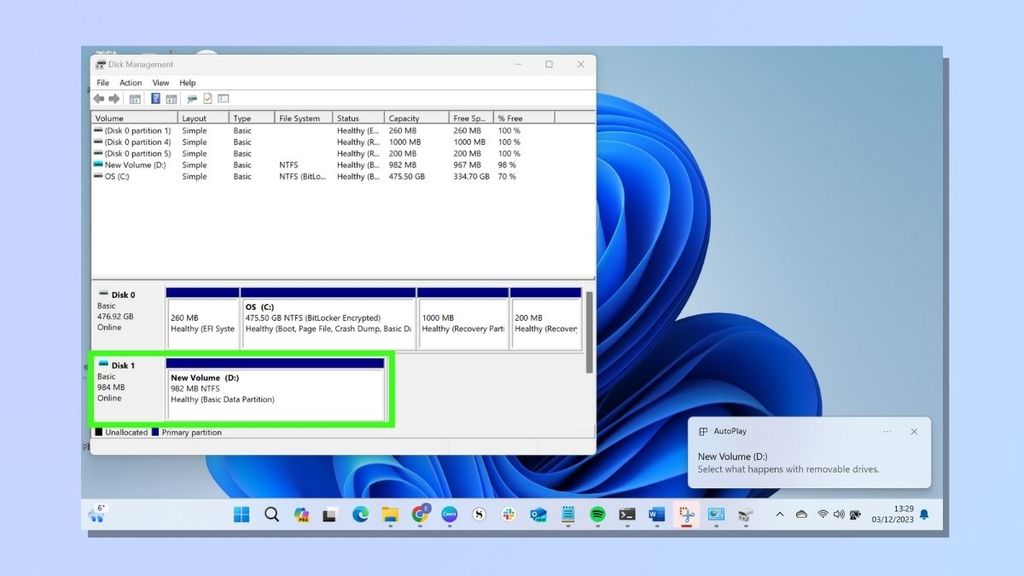Click the Back navigation arrow in the toolbar
Image resolution: width=1024 pixels, height=576 pixels.
[99, 98]
